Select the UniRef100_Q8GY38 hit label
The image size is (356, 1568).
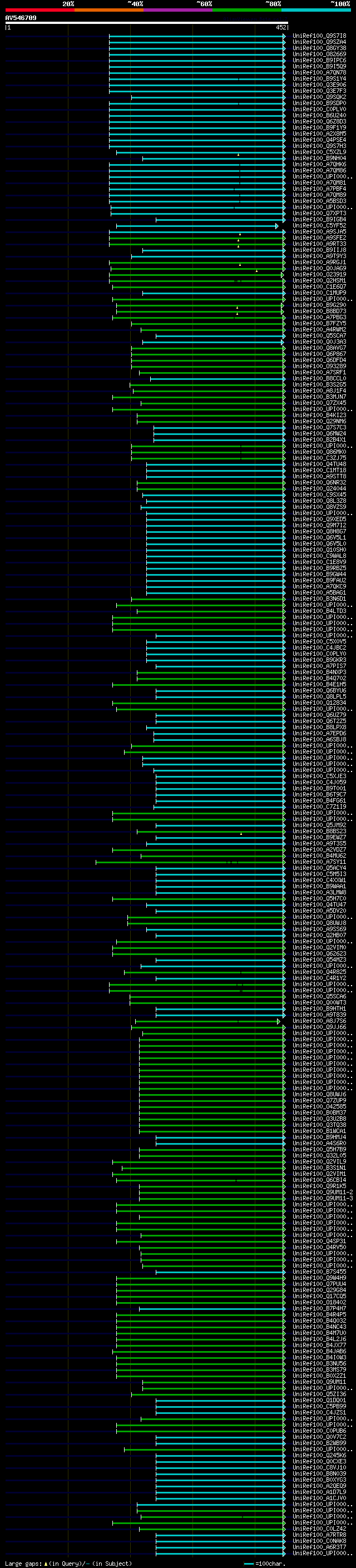pyautogui.click(x=319, y=48)
